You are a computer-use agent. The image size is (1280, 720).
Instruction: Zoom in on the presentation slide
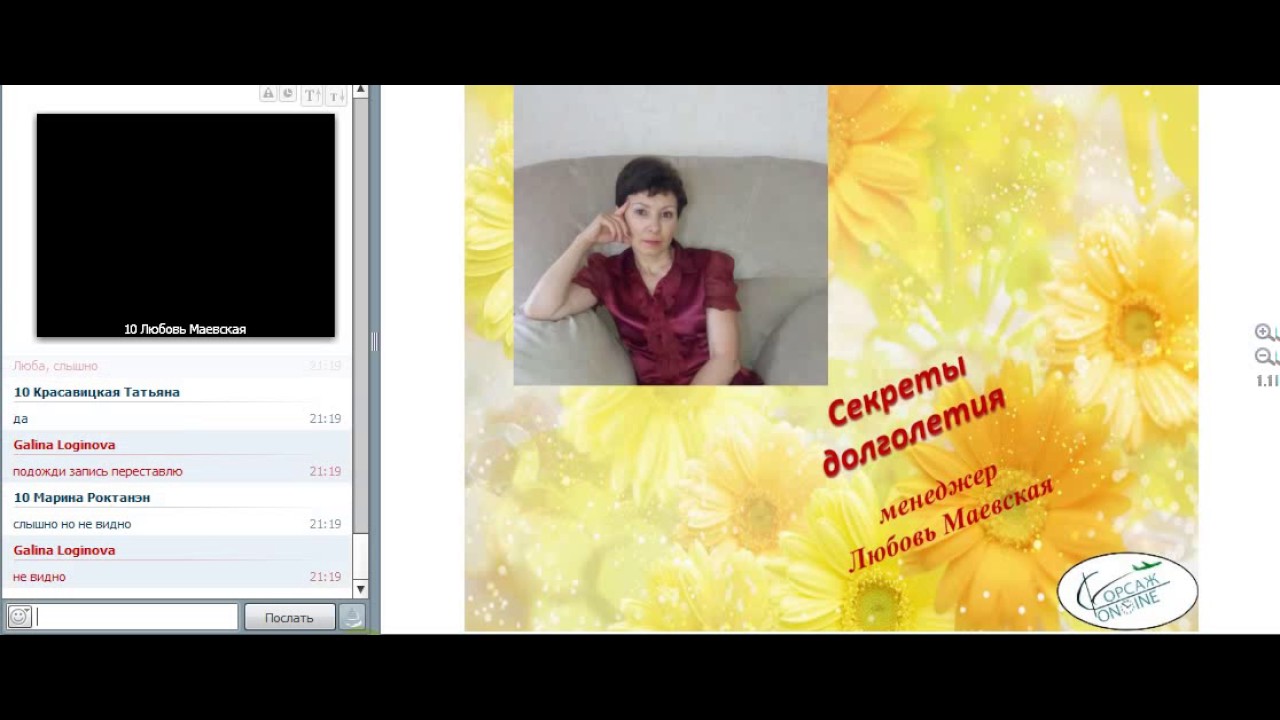tap(1267, 332)
